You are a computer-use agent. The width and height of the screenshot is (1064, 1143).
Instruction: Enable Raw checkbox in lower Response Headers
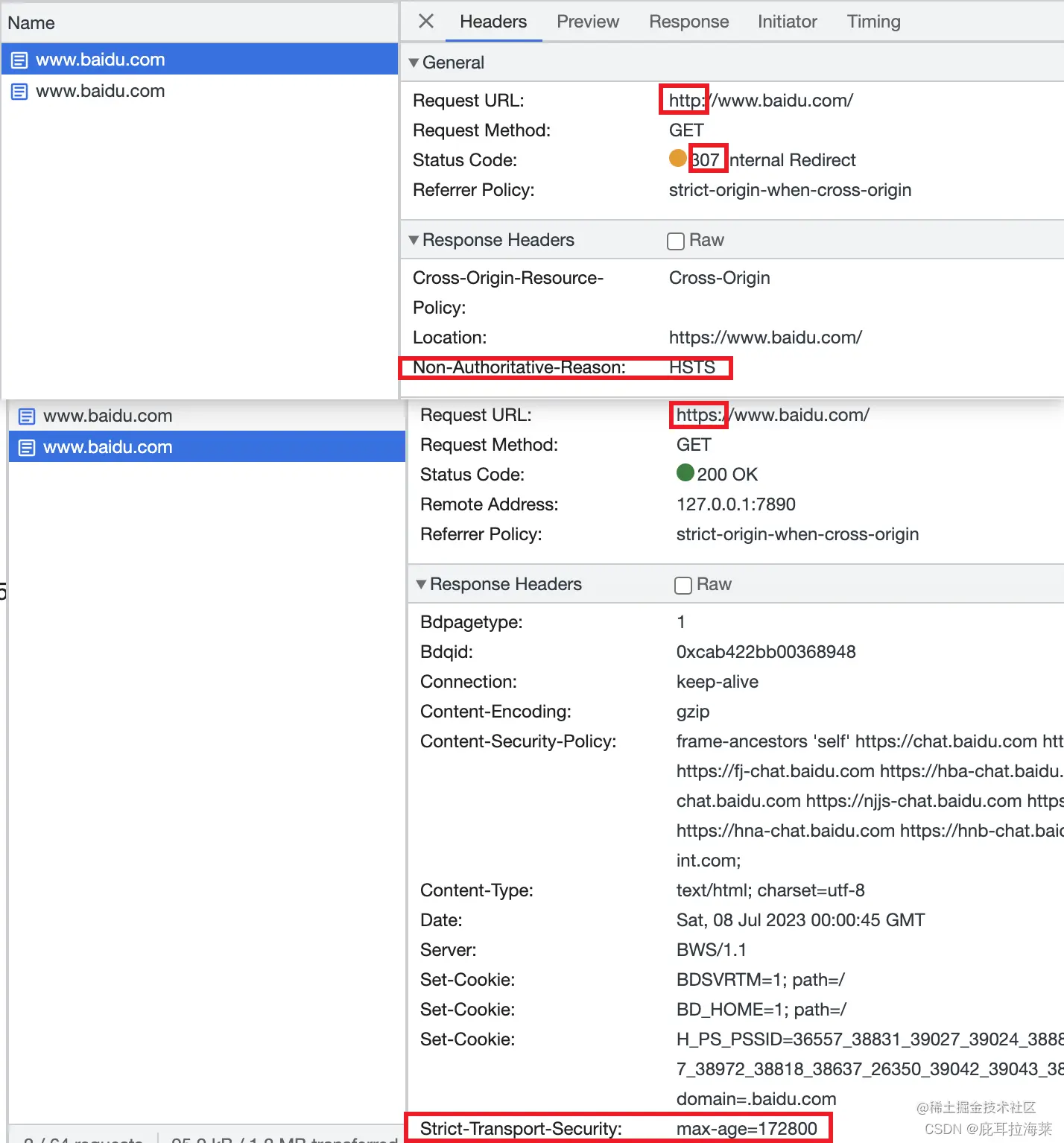pos(683,585)
